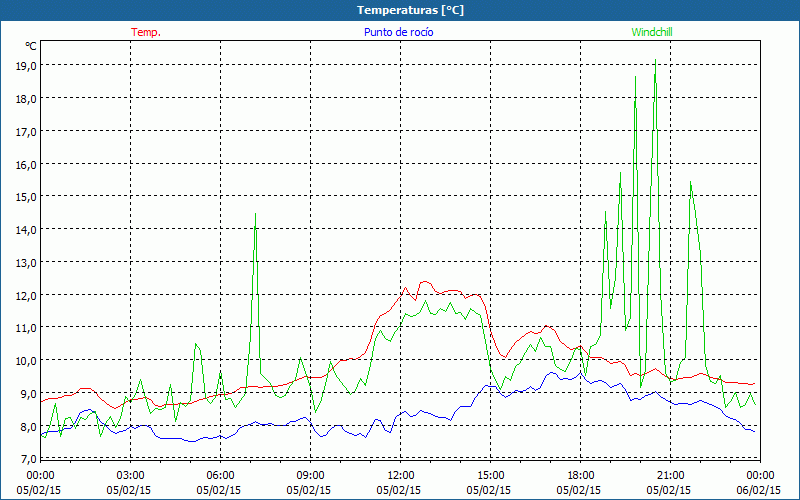Click the 12,0 y-axis value
This screenshot has width=800, height=500.
[26, 295]
